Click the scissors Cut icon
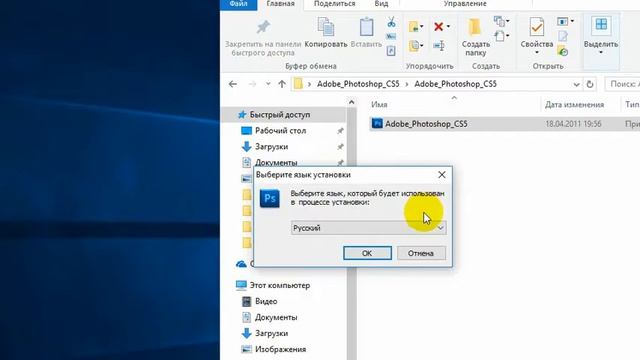The image size is (640, 360). (391, 22)
